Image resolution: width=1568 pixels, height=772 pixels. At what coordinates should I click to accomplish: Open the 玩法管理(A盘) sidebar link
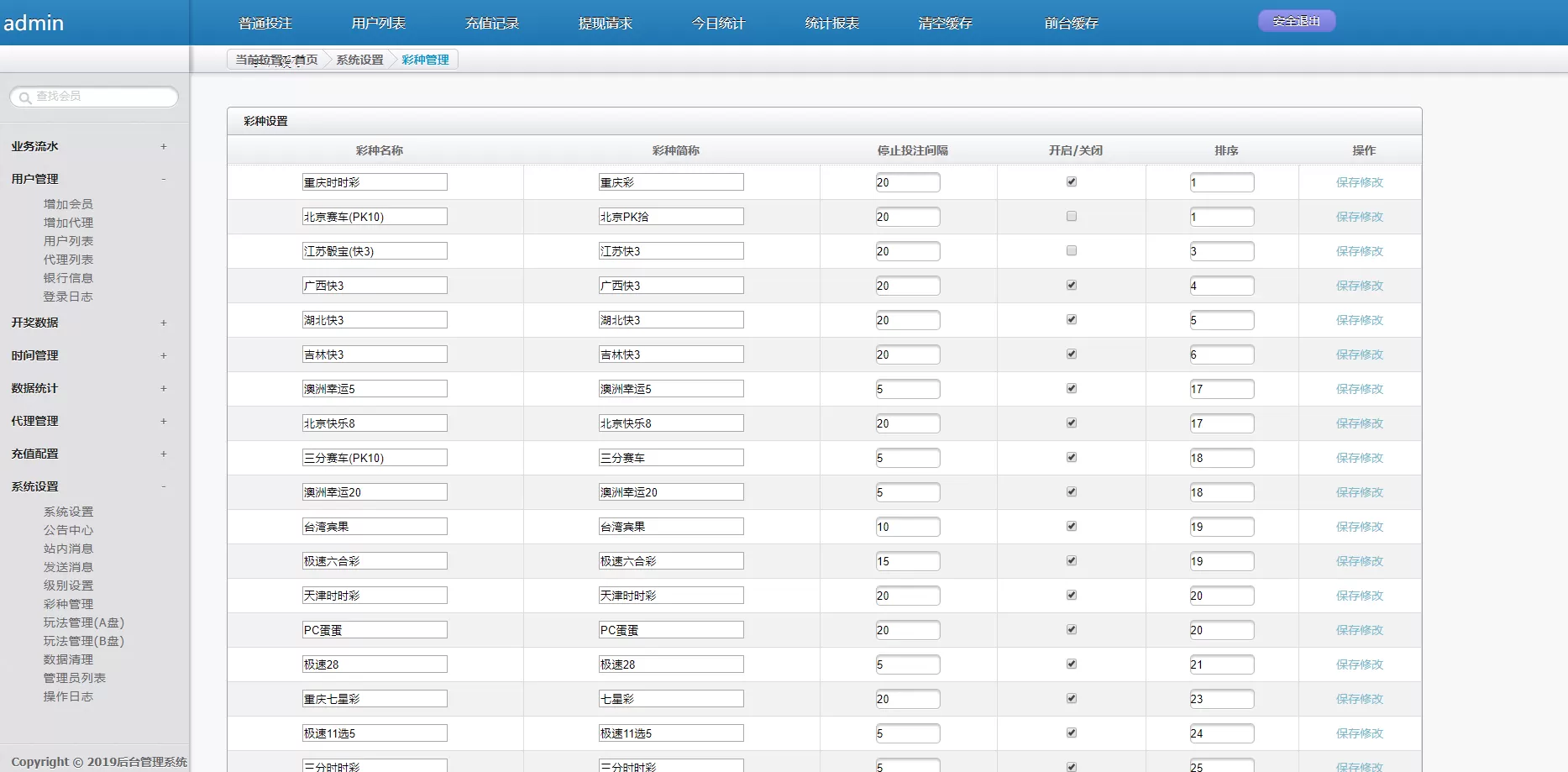(81, 622)
